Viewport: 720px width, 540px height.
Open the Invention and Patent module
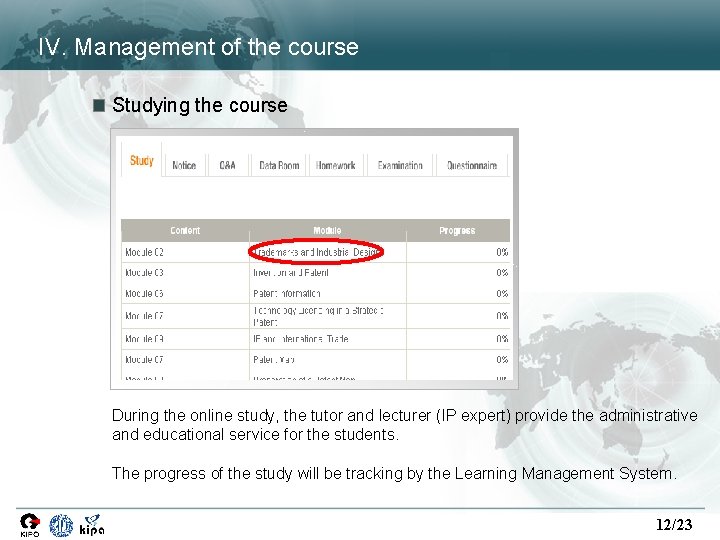point(291,273)
